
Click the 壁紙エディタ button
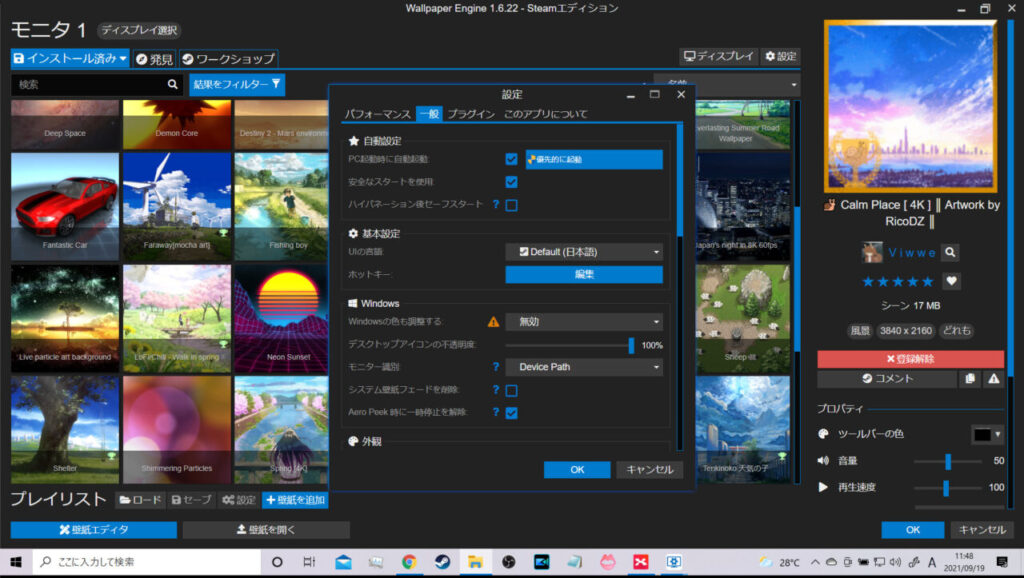pyautogui.click(x=94, y=530)
